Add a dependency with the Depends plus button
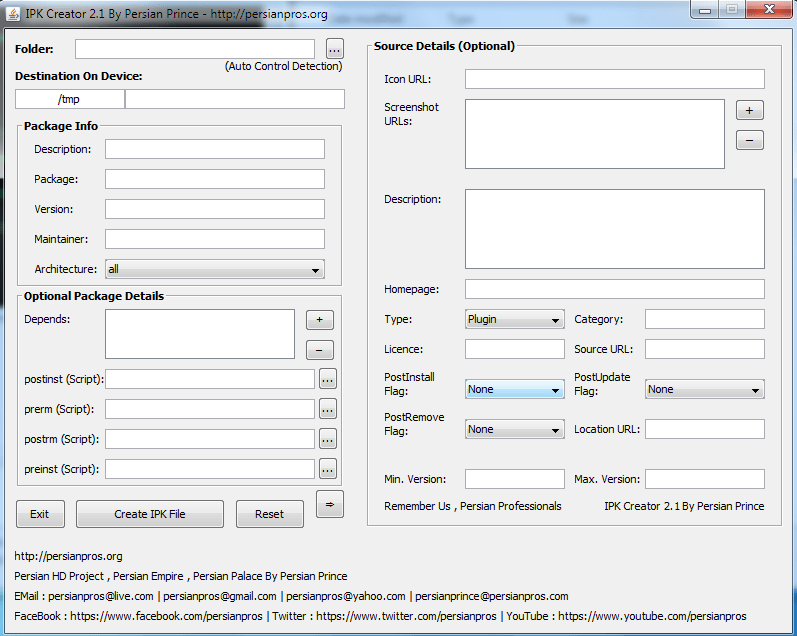The width and height of the screenshot is (797, 636). click(319, 320)
